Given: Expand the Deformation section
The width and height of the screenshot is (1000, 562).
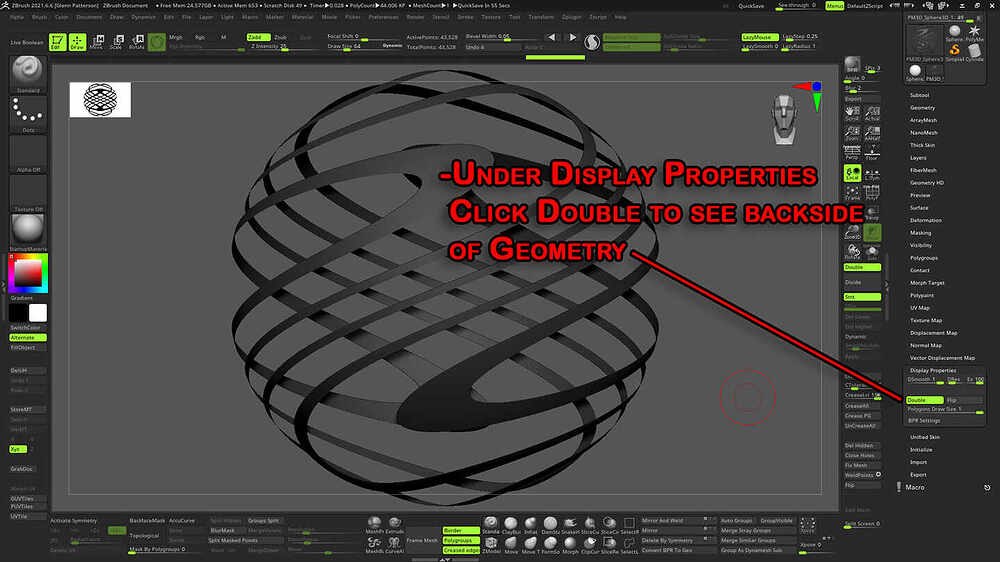Looking at the screenshot, I should coord(926,220).
